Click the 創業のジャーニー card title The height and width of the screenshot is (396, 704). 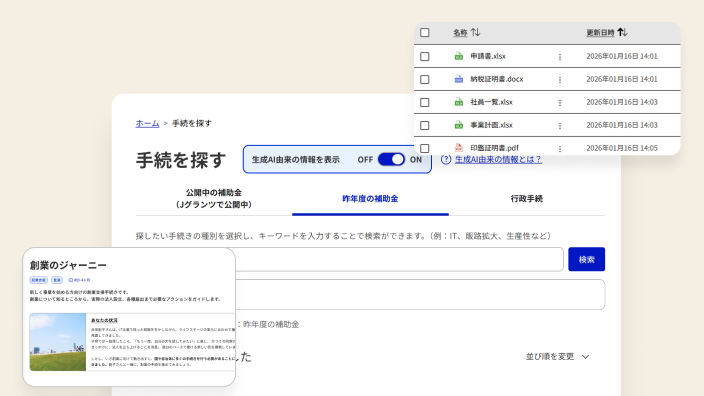(x=68, y=265)
